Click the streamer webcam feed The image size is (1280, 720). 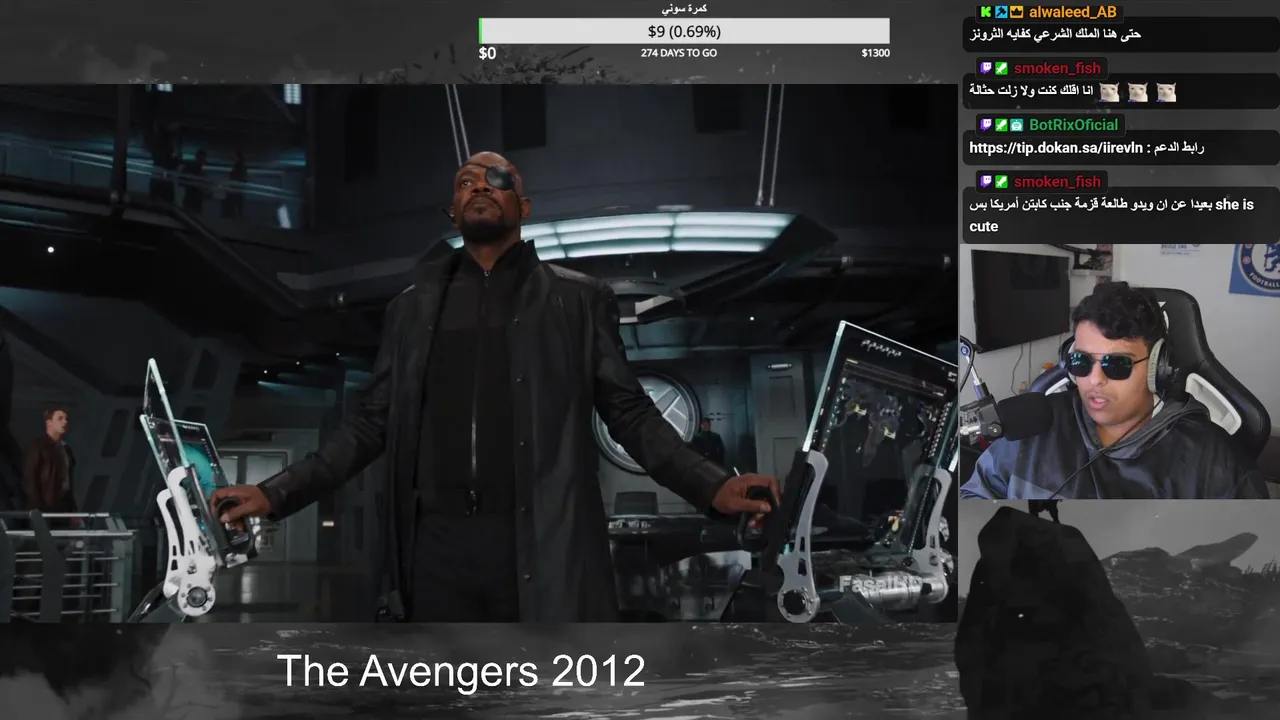point(1119,371)
